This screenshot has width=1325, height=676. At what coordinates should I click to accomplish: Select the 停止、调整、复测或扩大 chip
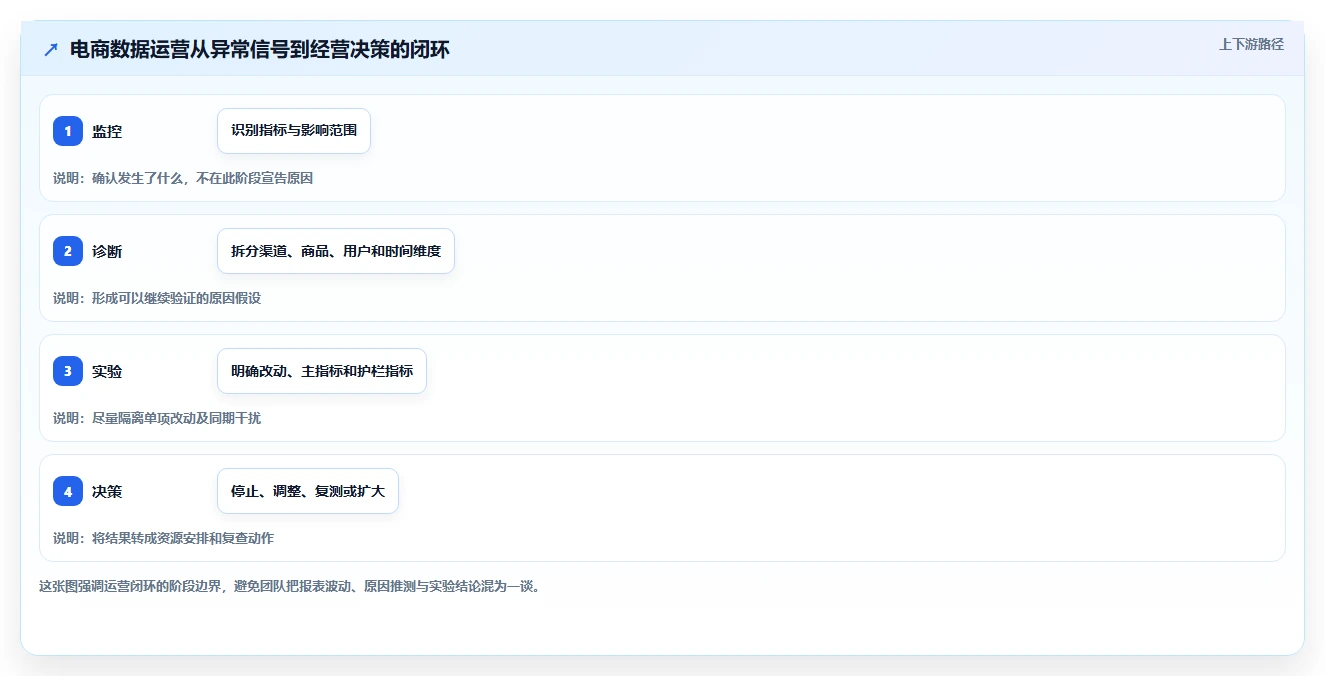pyautogui.click(x=308, y=491)
